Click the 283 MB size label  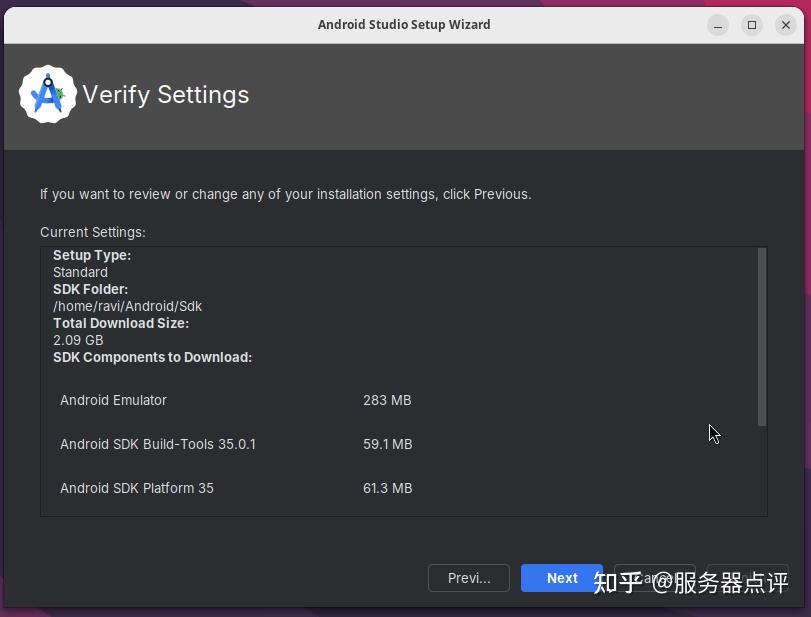[x=387, y=400]
